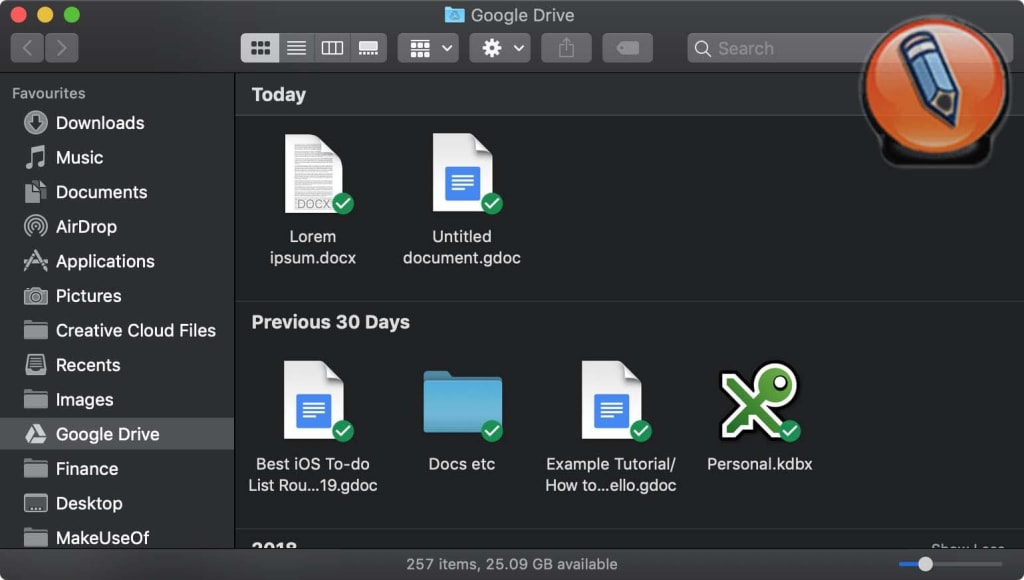This screenshot has height=580, width=1024.
Task: Select the Untitled document.gdoc file icon
Action: [464, 173]
